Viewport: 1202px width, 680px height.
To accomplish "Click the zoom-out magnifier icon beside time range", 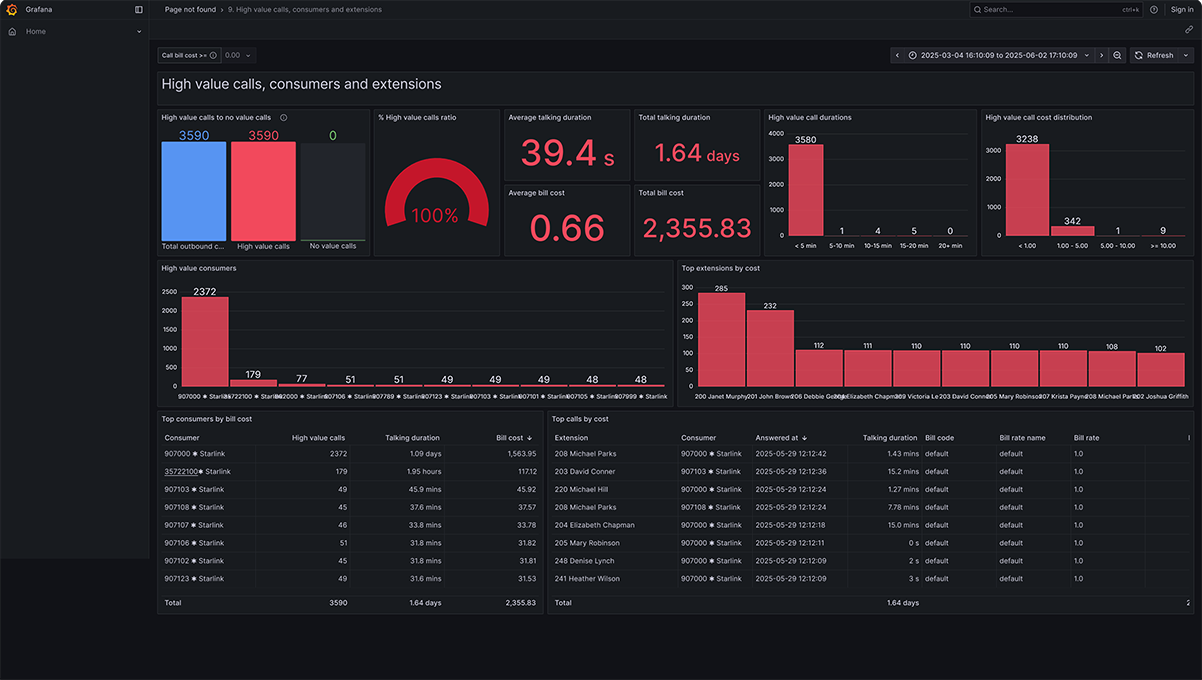I will coord(1117,55).
